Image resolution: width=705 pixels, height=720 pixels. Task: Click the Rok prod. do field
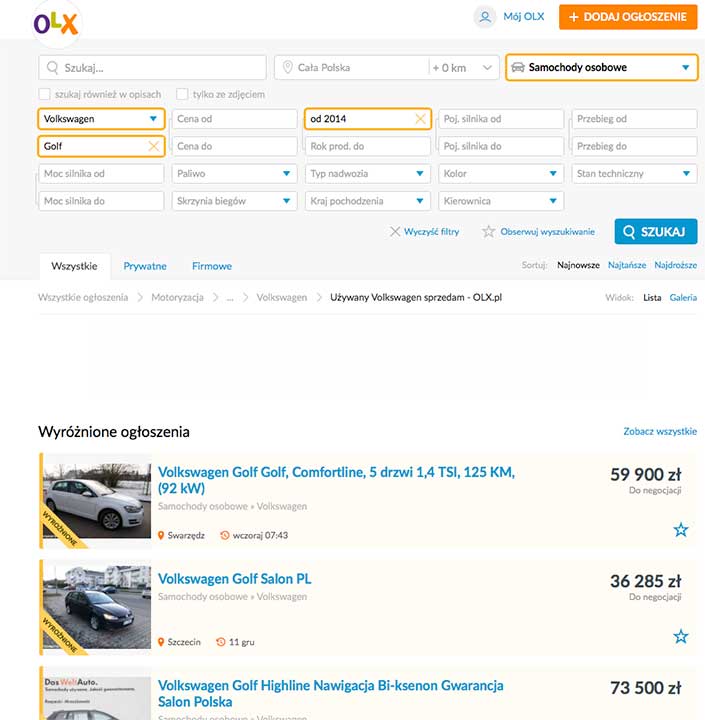pyautogui.click(x=367, y=146)
